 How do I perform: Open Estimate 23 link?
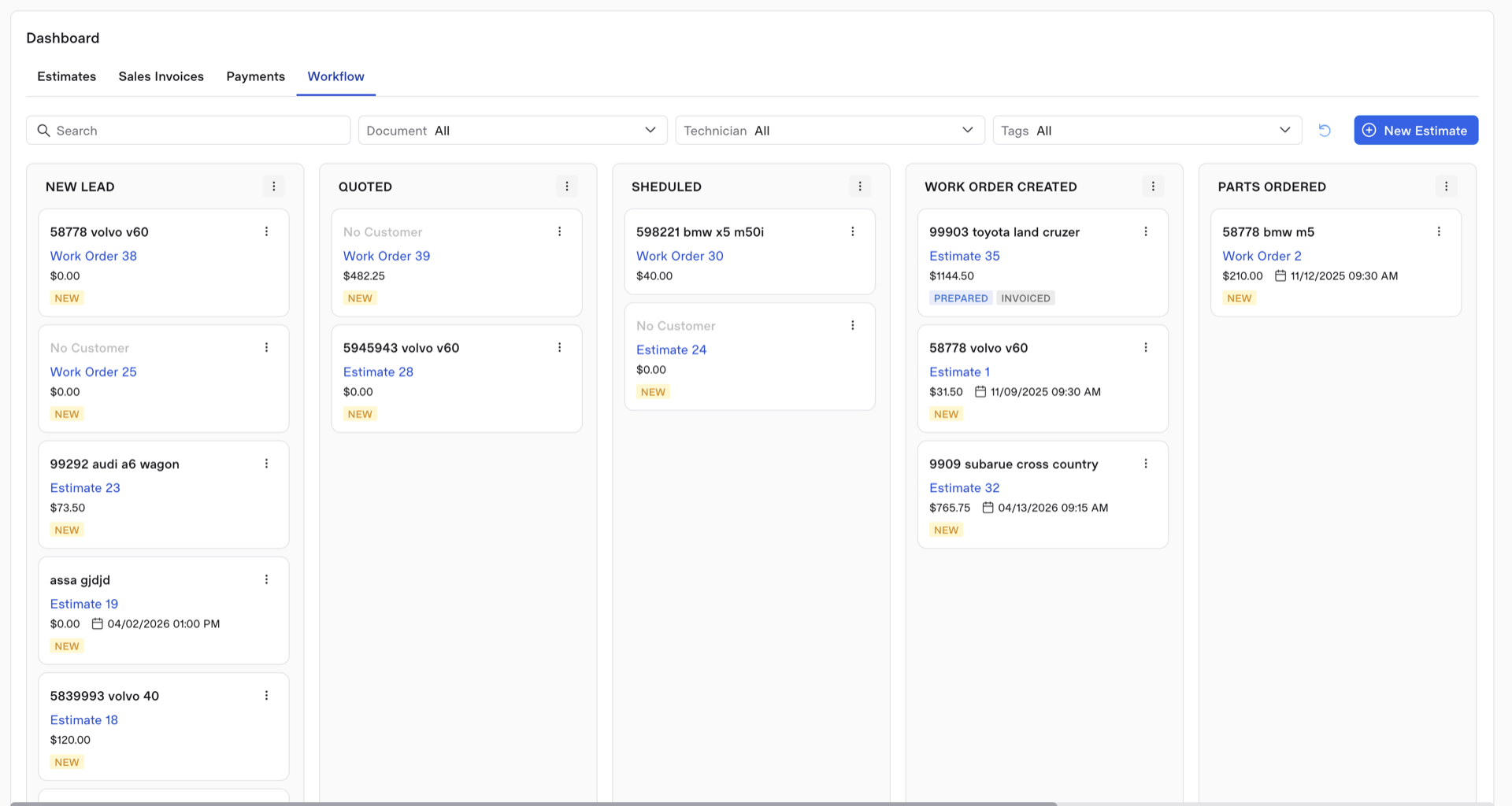(x=85, y=488)
